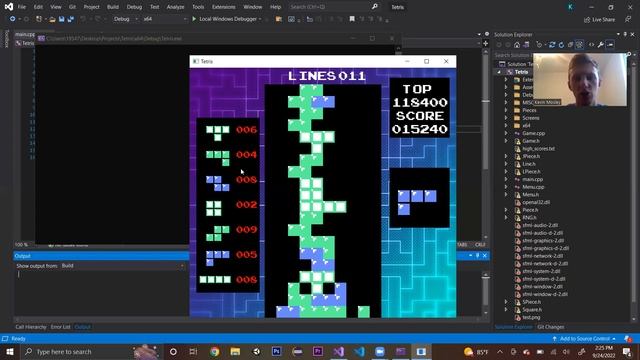The width and height of the screenshot is (640, 360).
Task: Expand the RNG.h node
Action: point(506,218)
